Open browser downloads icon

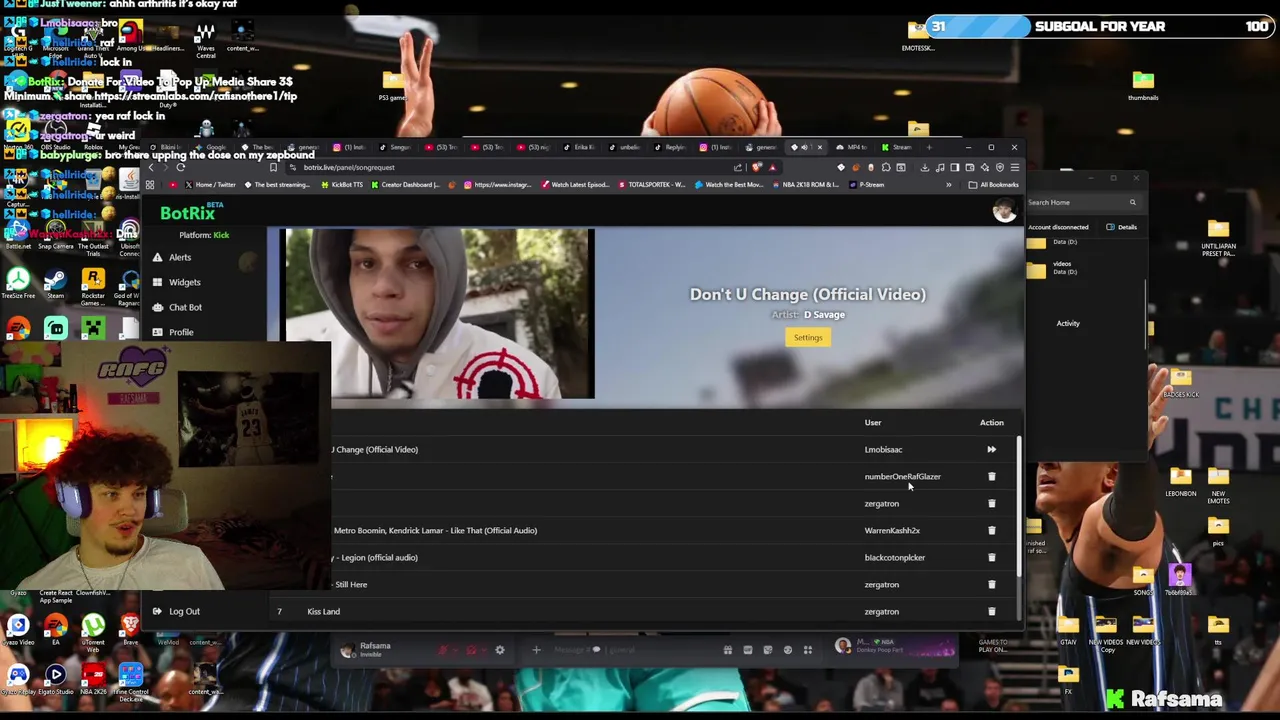click(925, 167)
